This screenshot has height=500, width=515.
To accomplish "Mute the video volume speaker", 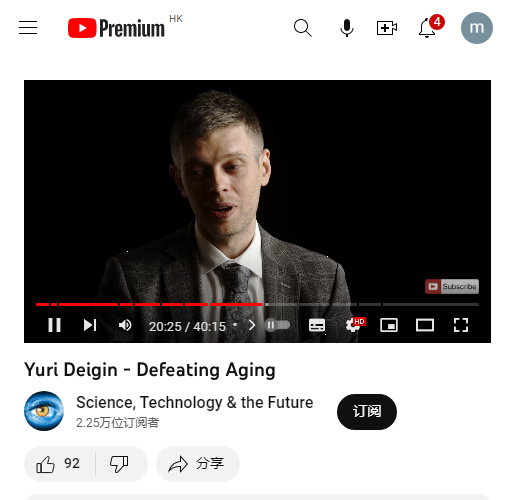I will pyautogui.click(x=125, y=325).
